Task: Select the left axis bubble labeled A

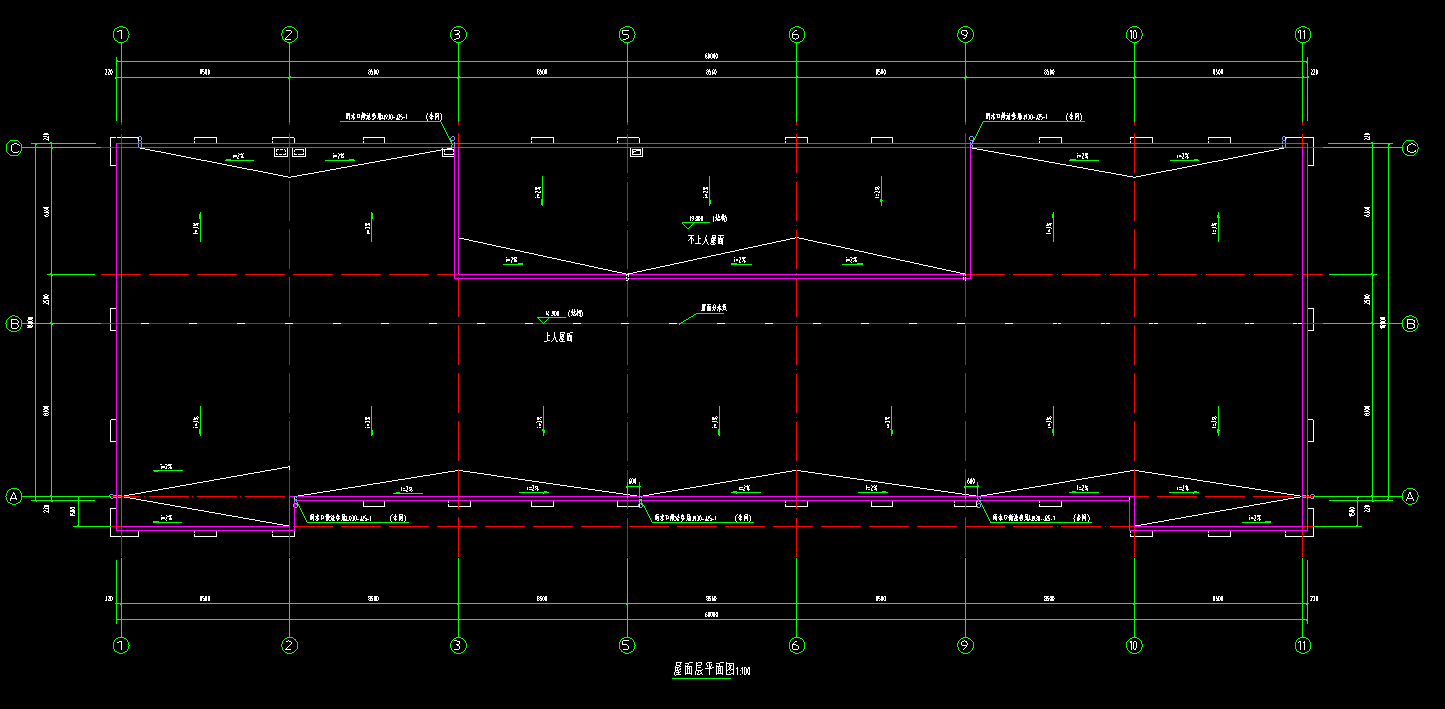Action: coord(14,496)
